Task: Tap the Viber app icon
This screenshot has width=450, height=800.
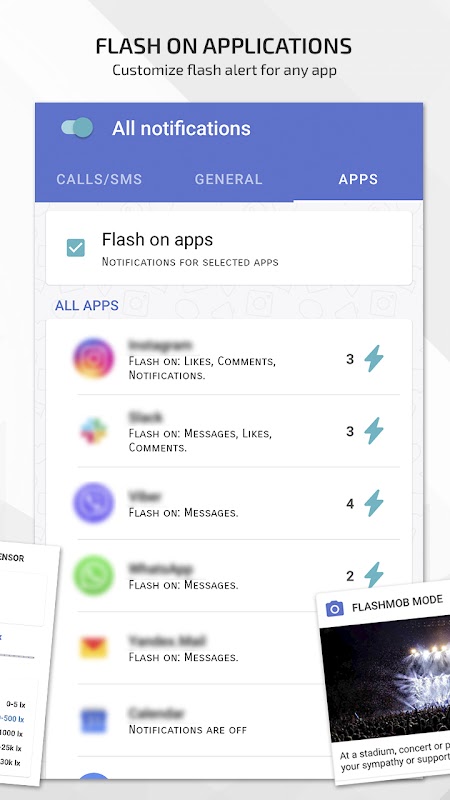Action: click(94, 503)
